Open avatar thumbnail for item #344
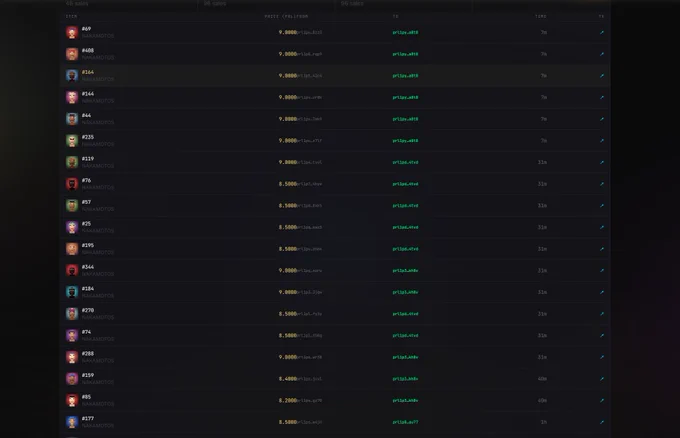The image size is (680, 438). [x=72, y=271]
